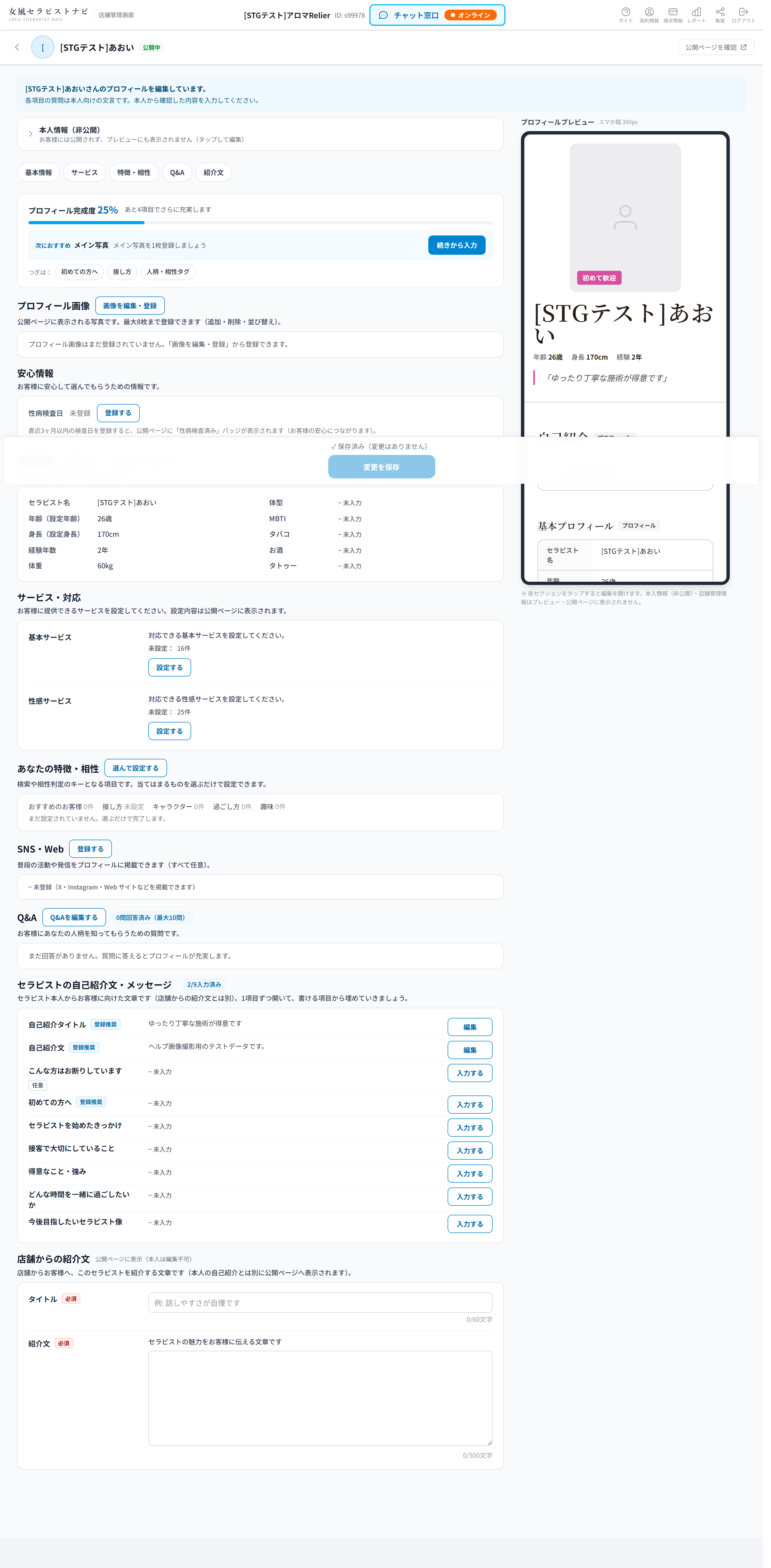Screen dimensions: 771x1568
Task: Go back with the left arrow icon
Action: (17, 47)
